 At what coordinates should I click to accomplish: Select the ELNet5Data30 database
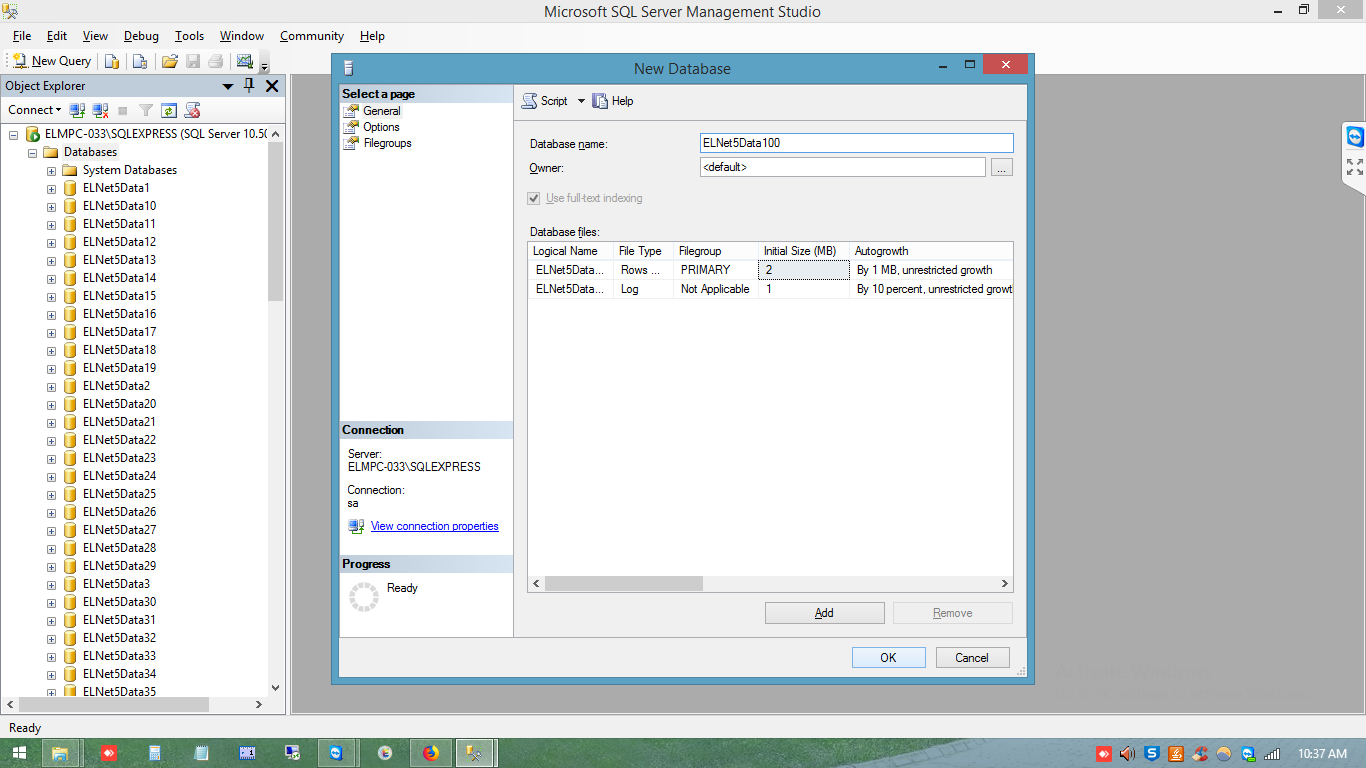tap(119, 602)
